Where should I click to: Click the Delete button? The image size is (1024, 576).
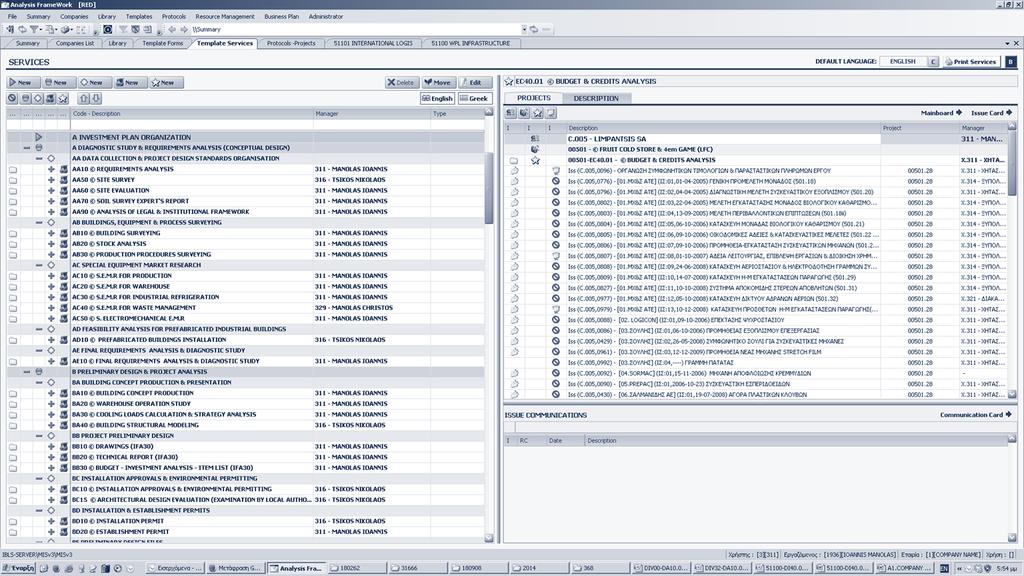pos(401,82)
